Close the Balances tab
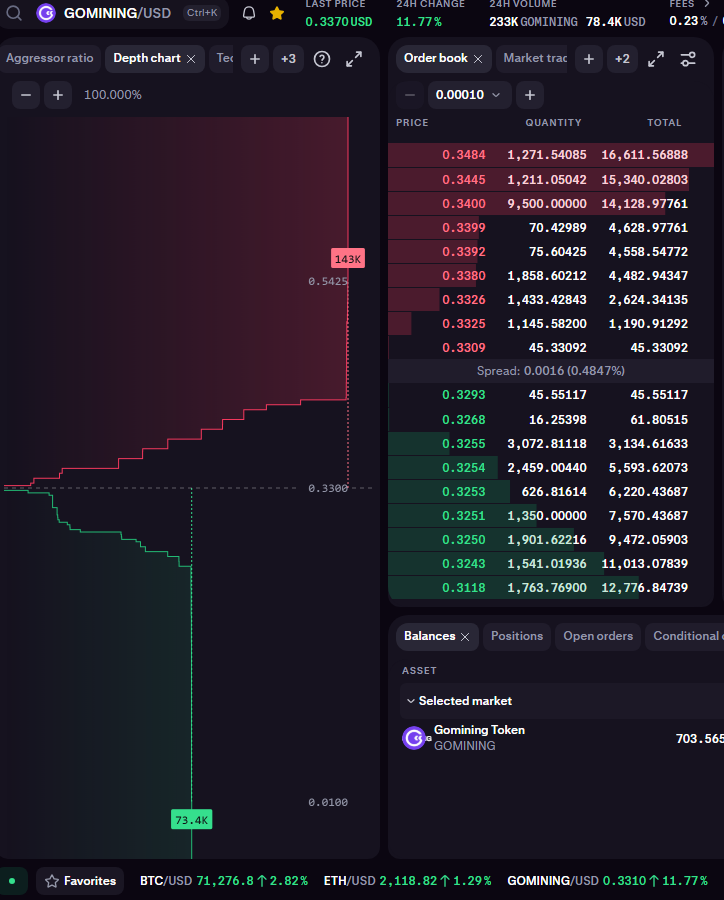 point(465,637)
